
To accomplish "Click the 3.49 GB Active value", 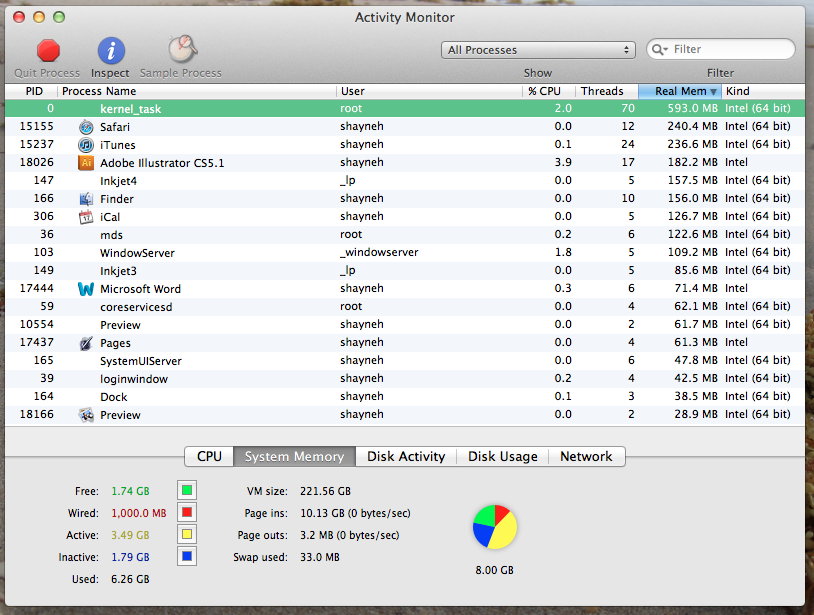I will (x=130, y=535).
